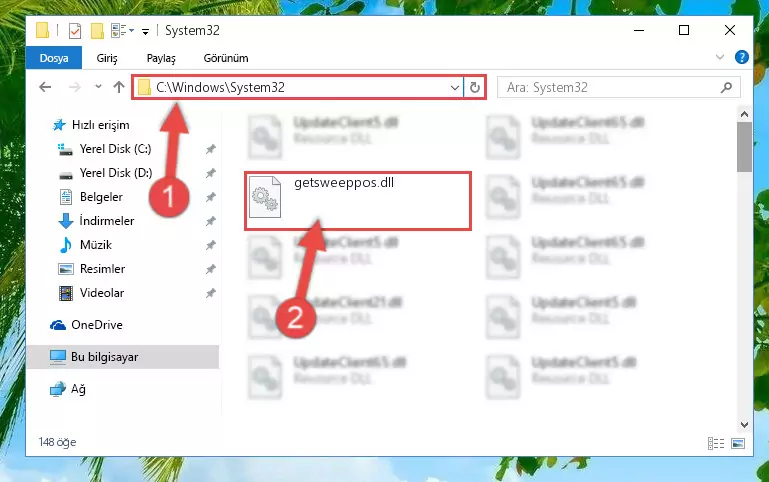
Task: Go forward with the right arrow button
Action: click(x=75, y=87)
